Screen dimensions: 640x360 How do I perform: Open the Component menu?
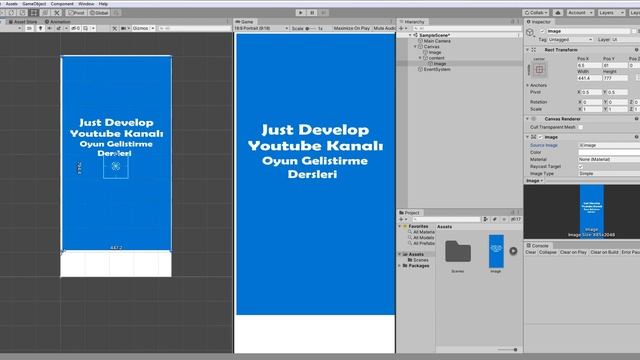(x=62, y=4)
